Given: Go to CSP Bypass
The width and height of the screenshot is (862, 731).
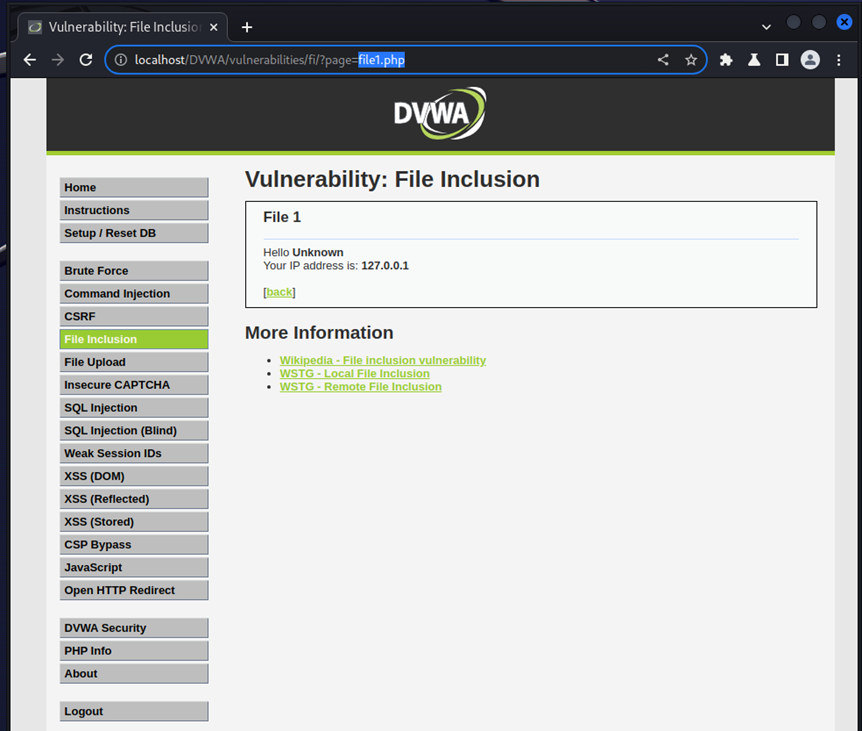Looking at the screenshot, I should click(x=134, y=545).
